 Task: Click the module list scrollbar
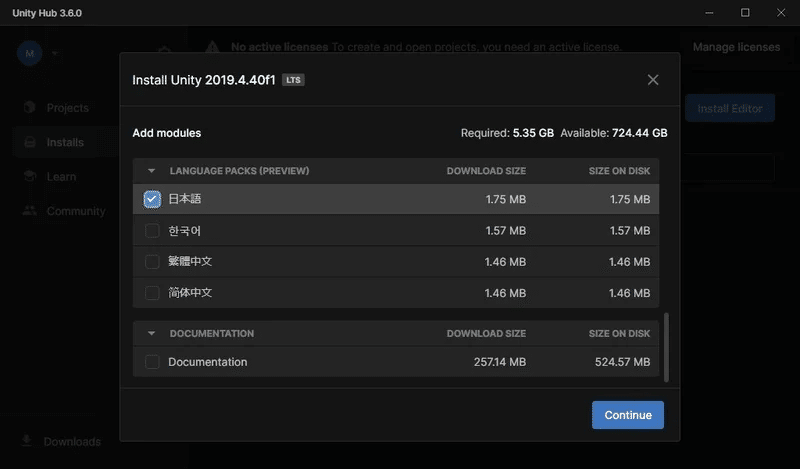(666, 347)
